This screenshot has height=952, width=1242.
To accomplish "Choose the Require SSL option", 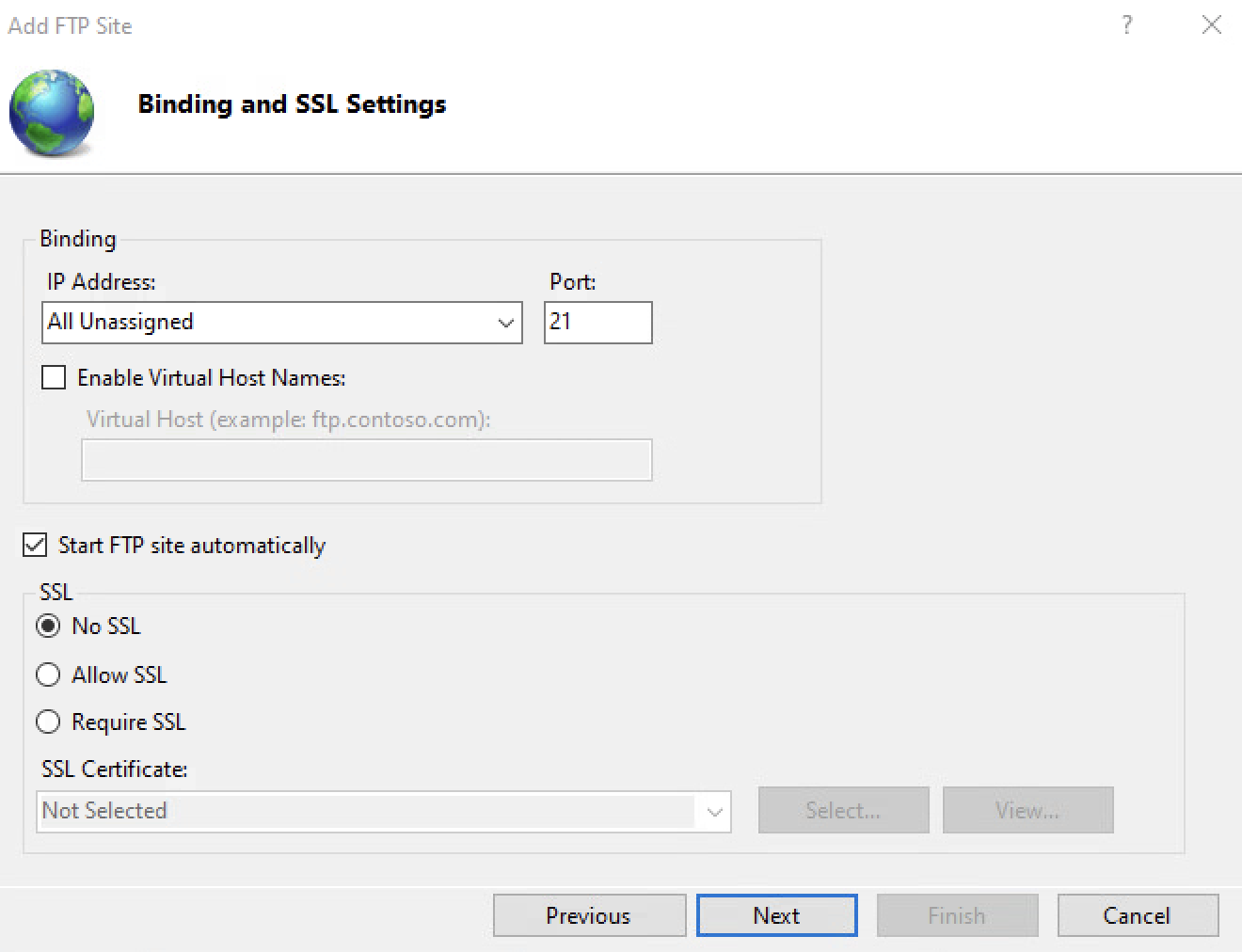I will pos(48,722).
